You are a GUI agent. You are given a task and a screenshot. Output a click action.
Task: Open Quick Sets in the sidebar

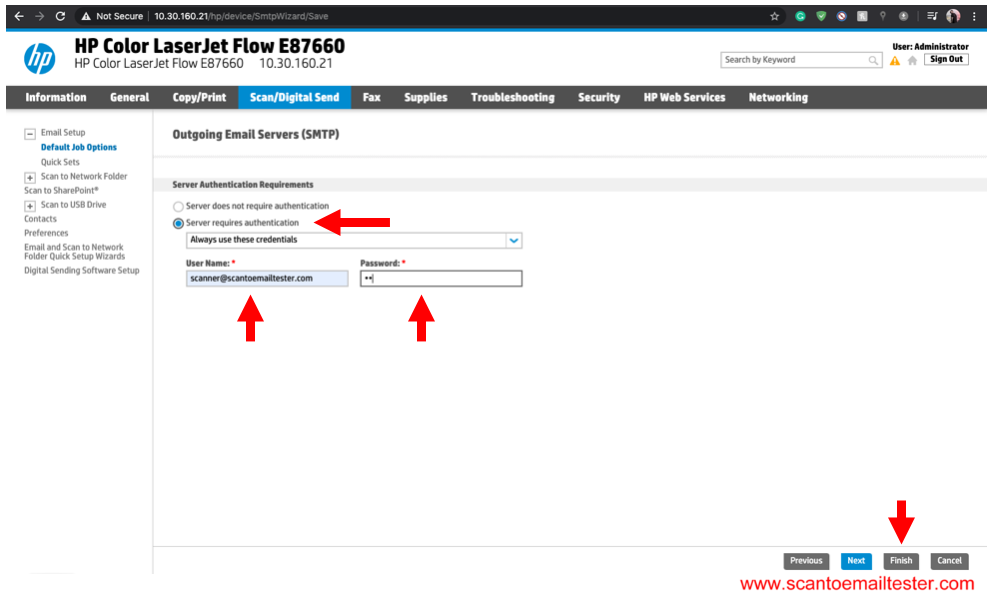click(60, 162)
